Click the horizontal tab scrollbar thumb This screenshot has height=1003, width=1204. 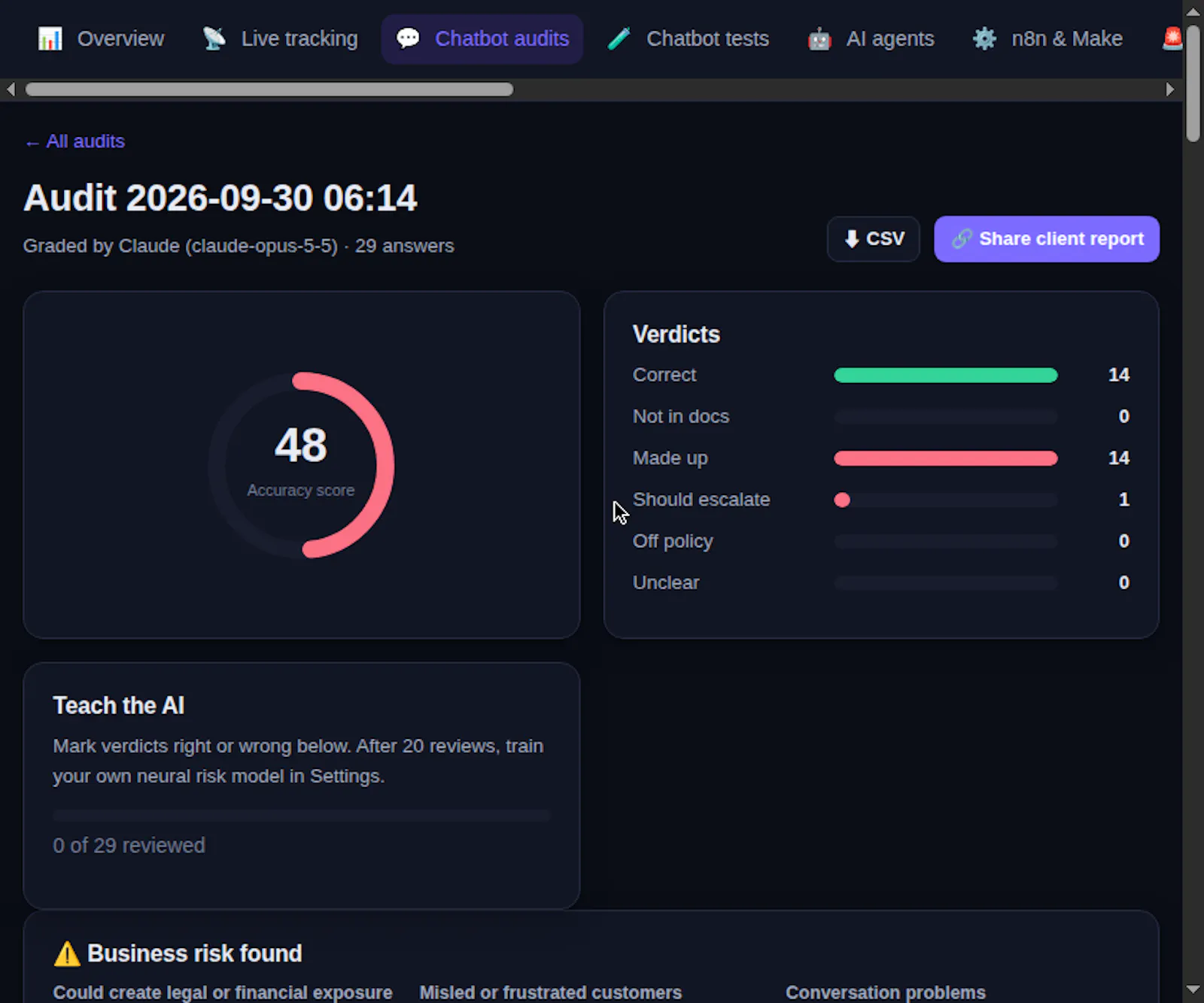click(x=269, y=90)
